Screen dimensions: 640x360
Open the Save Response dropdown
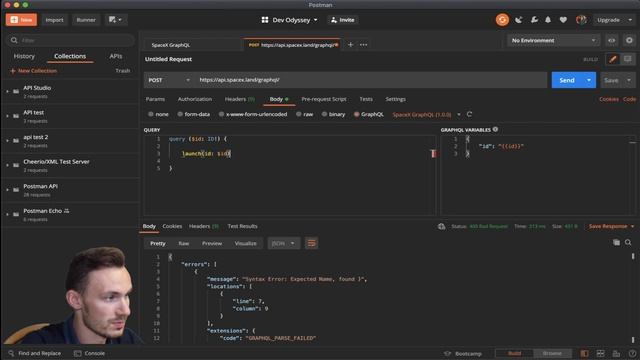click(611, 226)
